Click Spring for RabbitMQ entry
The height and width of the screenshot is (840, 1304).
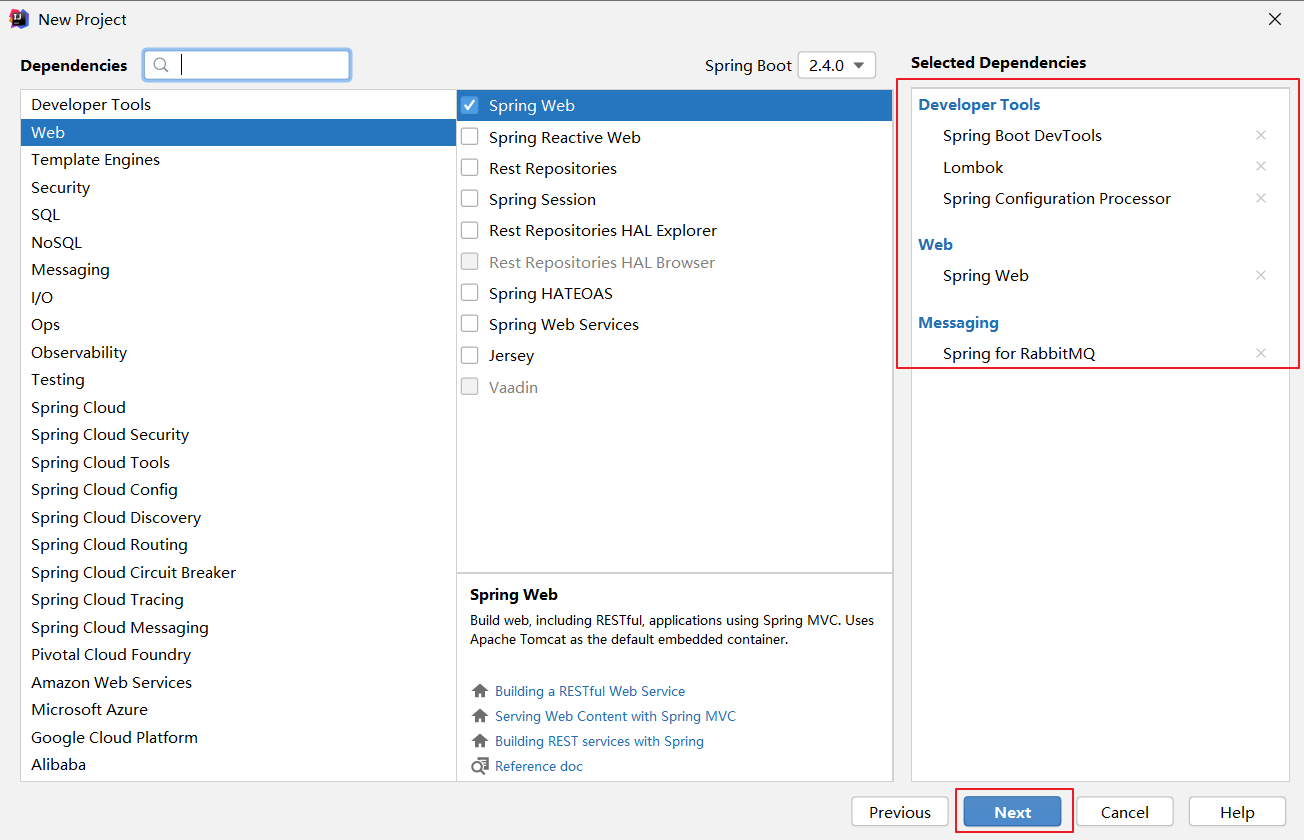click(1019, 353)
